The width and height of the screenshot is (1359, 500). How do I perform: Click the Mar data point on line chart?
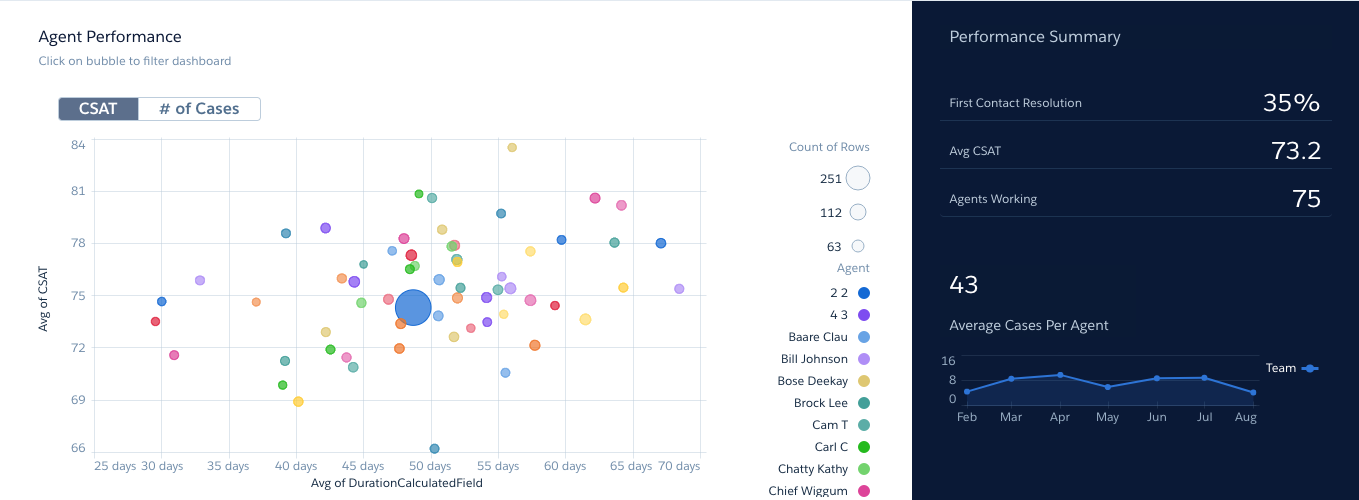1012,379
